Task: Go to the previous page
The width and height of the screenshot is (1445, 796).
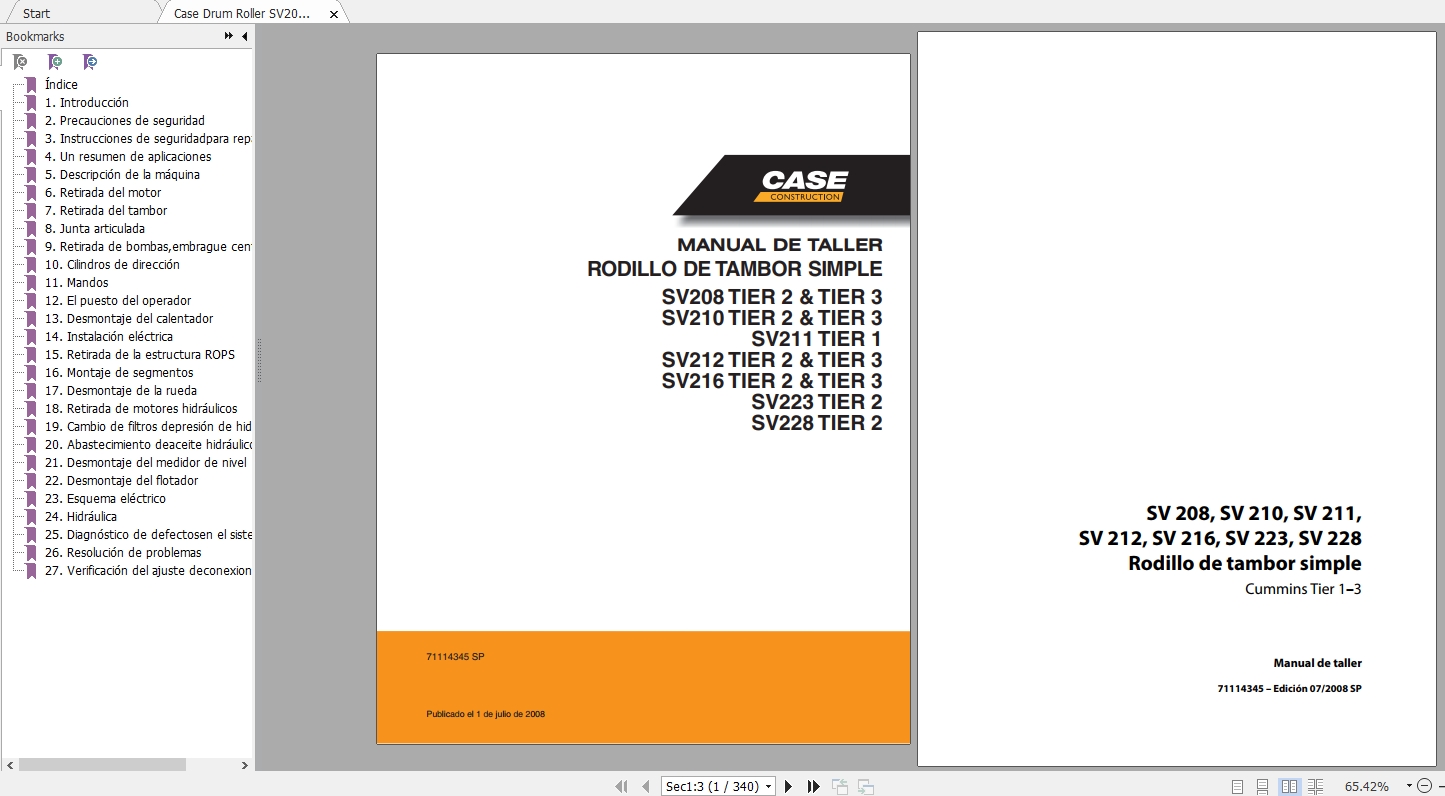Action: [645, 786]
